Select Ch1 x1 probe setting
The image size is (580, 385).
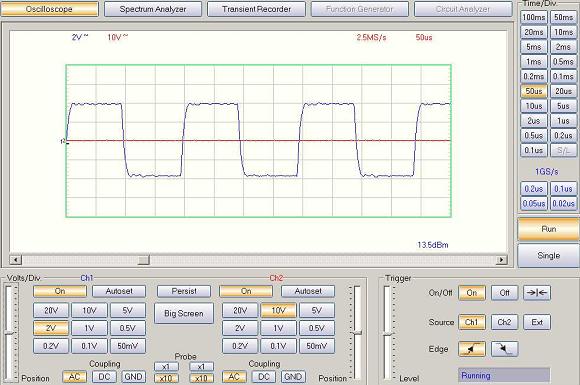pyautogui.click(x=166, y=367)
